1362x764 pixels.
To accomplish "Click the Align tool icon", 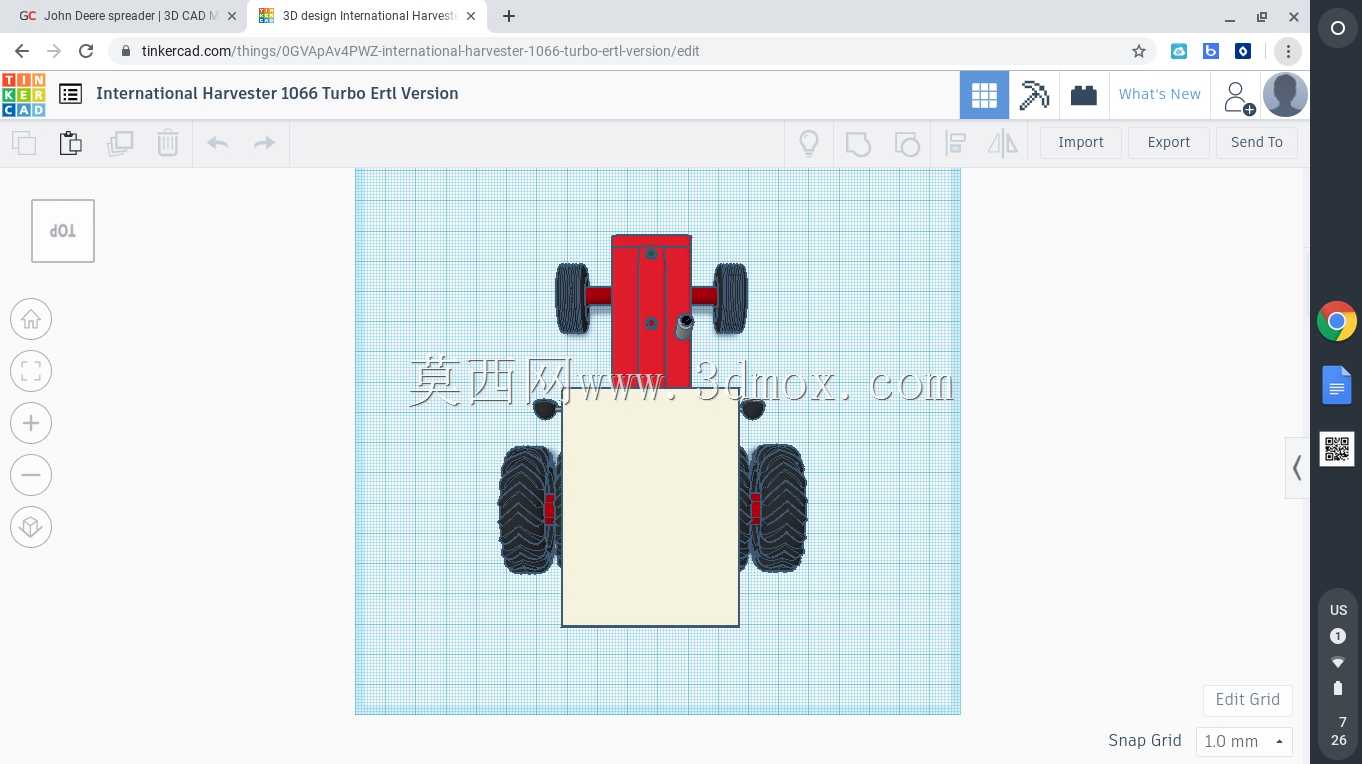I will [955, 143].
